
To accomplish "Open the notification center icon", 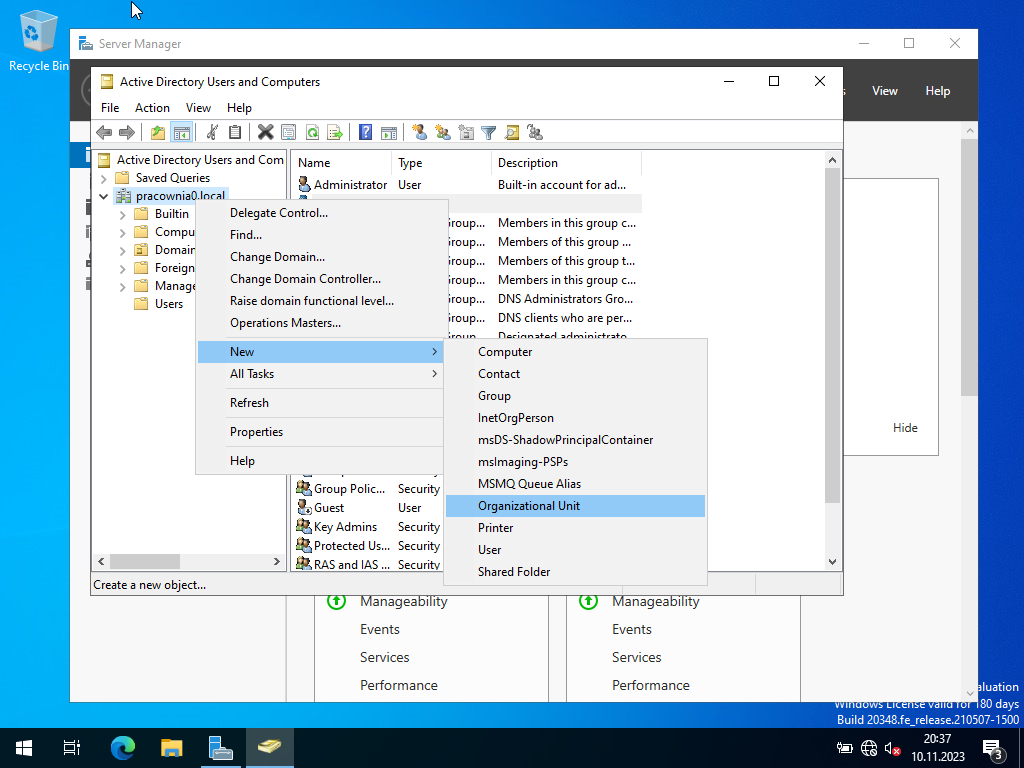I will pyautogui.click(x=993, y=748).
